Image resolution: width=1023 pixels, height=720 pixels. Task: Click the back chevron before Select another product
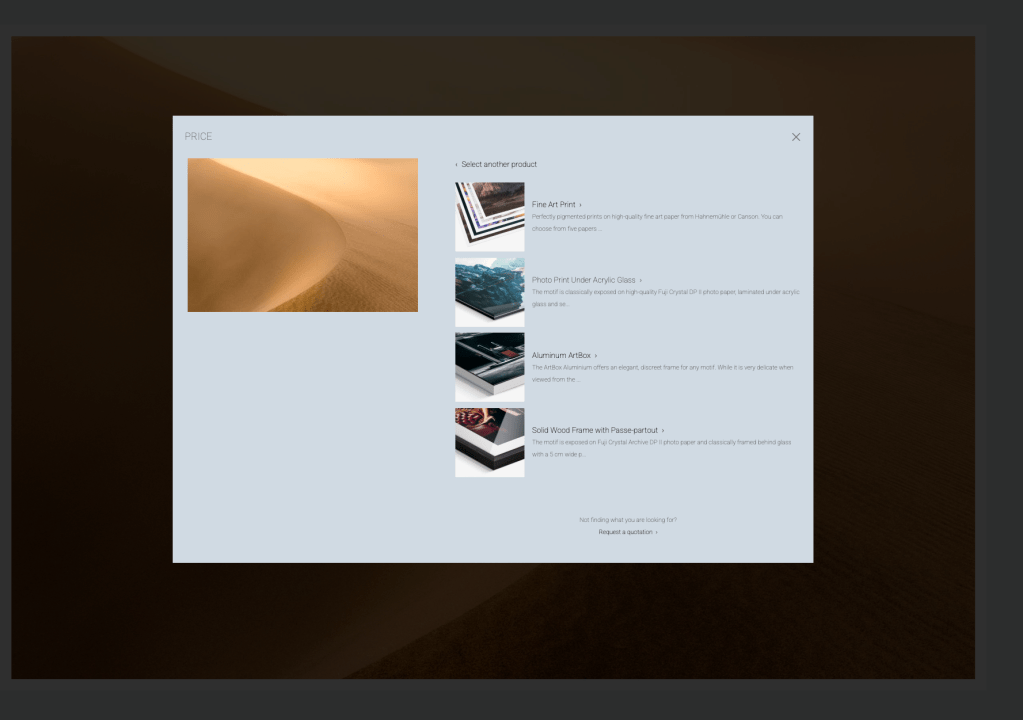[x=456, y=165]
